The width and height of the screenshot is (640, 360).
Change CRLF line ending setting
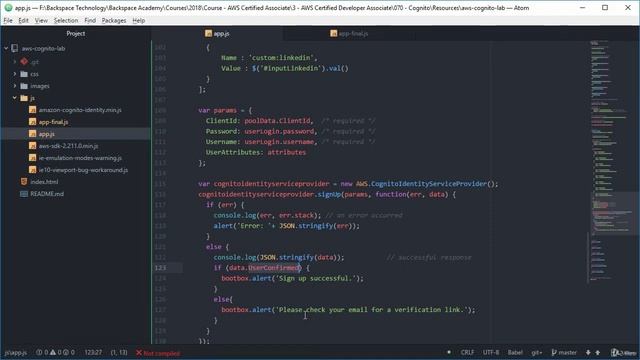[467, 352]
